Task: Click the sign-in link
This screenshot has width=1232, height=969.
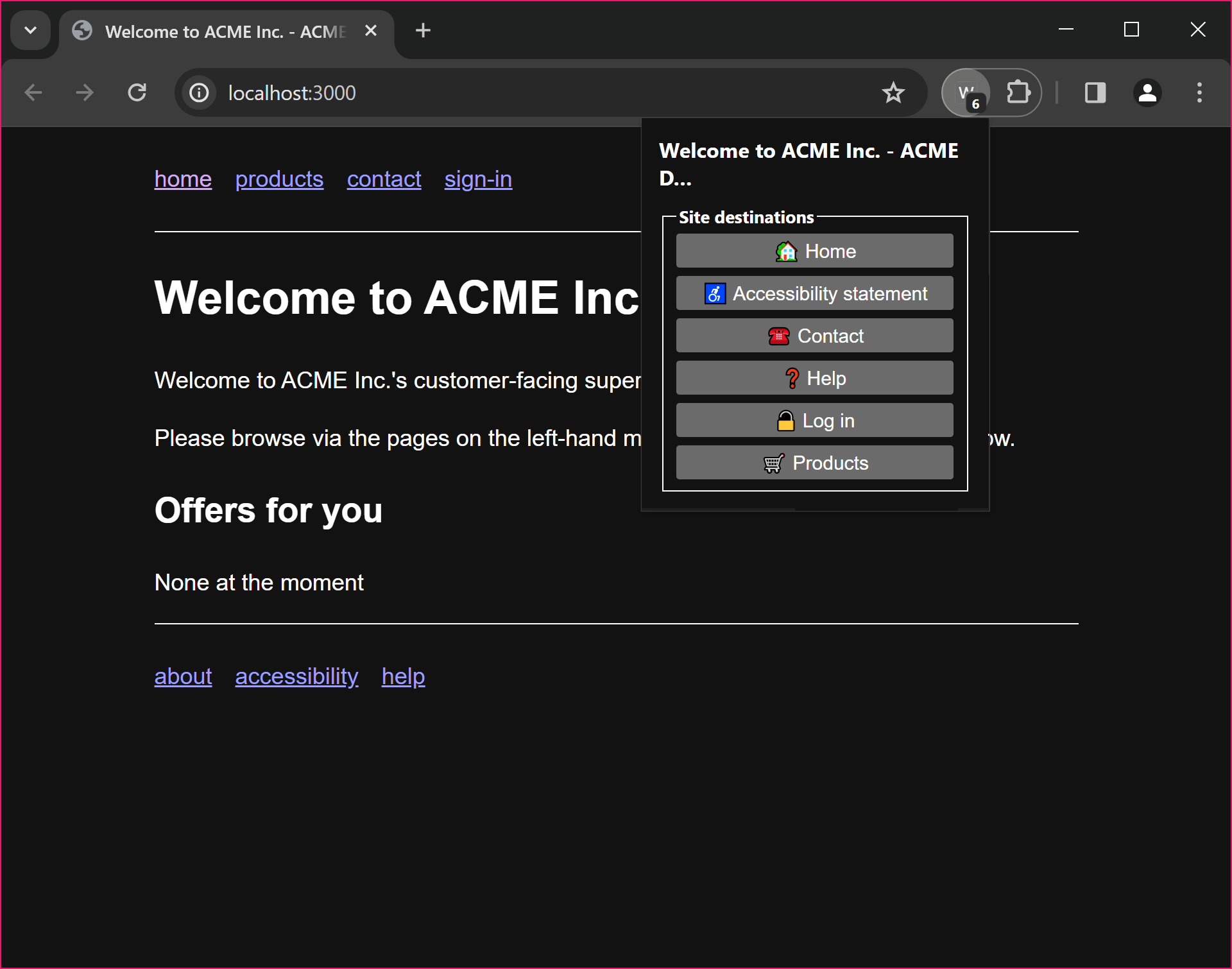Action: (x=478, y=178)
